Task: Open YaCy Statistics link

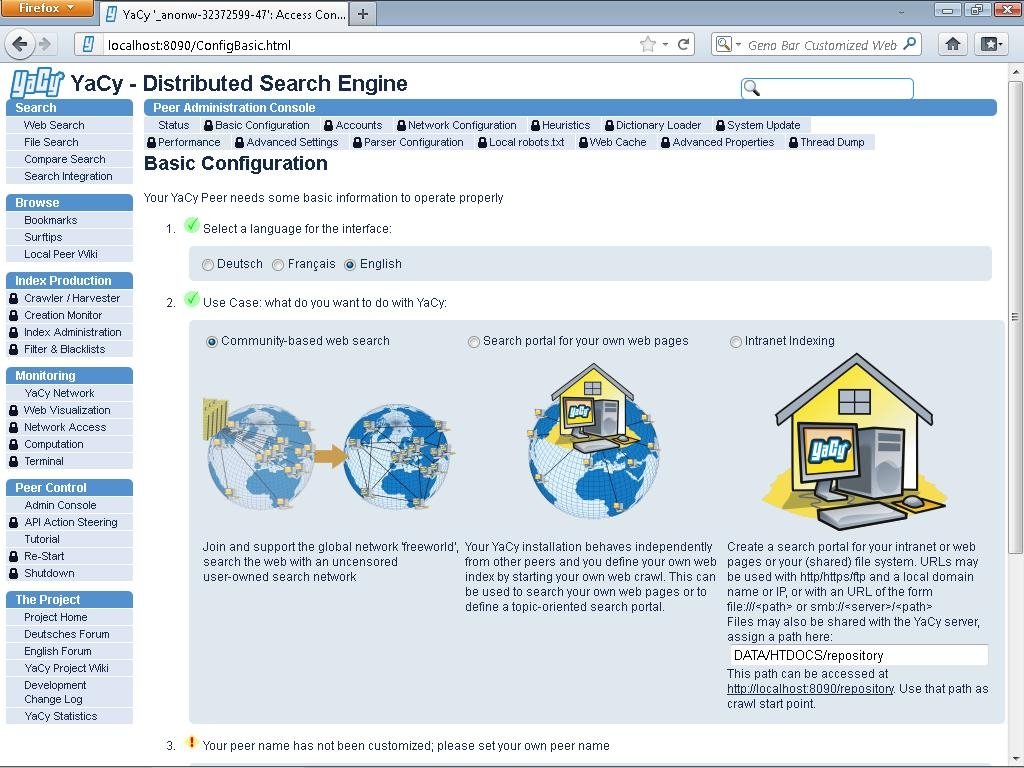Action: tap(61, 716)
